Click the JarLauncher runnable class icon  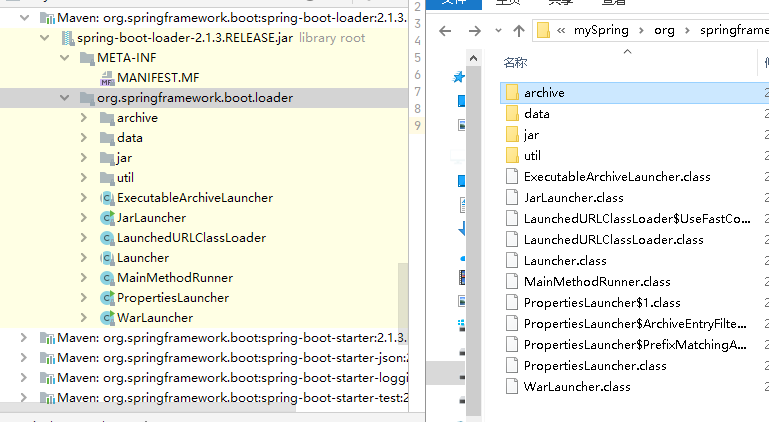107,218
